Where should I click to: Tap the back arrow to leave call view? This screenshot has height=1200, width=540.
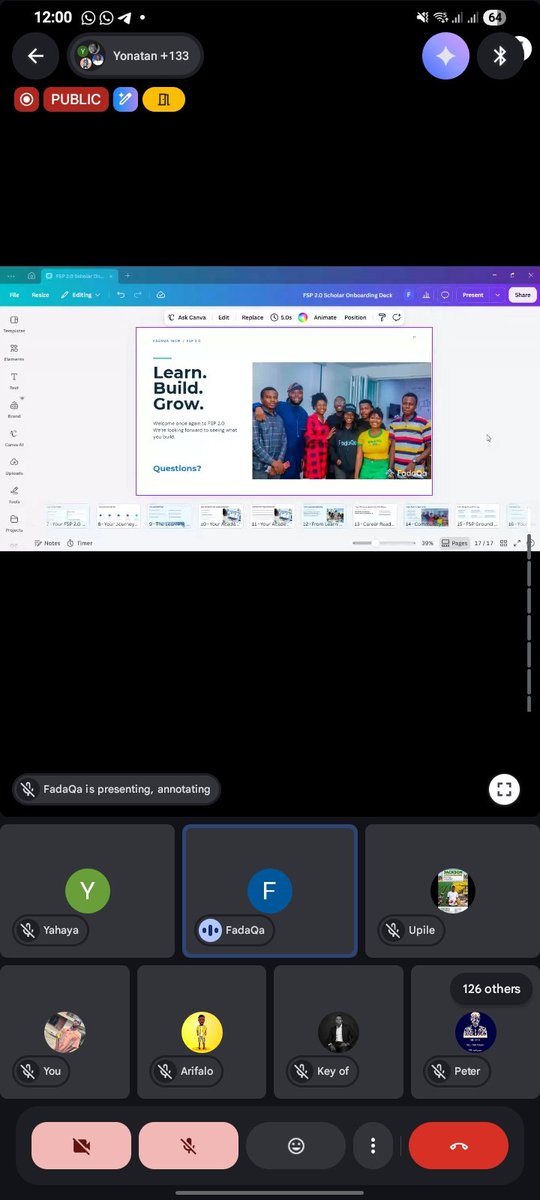point(36,56)
